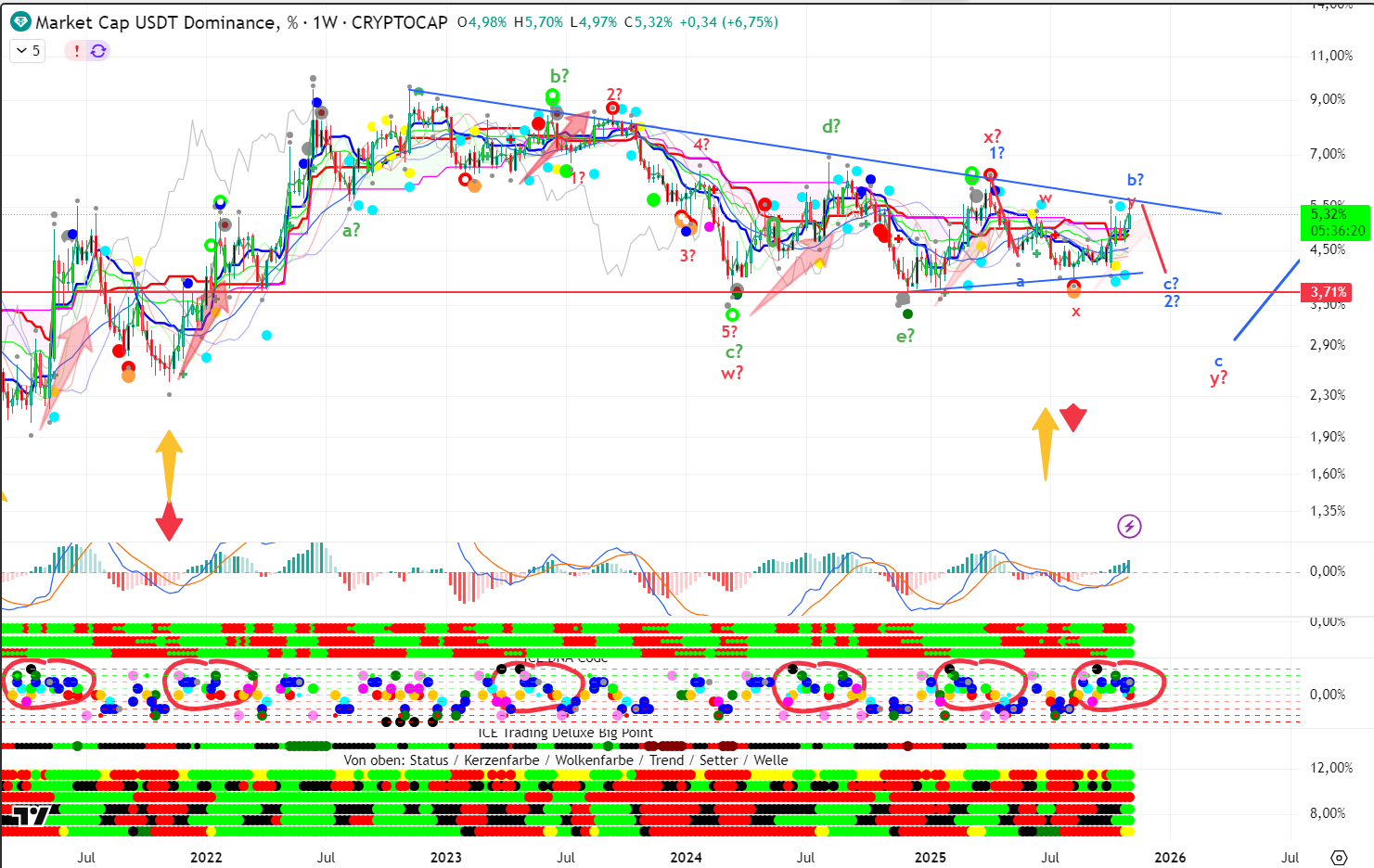Open symbol search via Market Cap USDT Dominance
The height and width of the screenshot is (868, 1374).
point(155,22)
